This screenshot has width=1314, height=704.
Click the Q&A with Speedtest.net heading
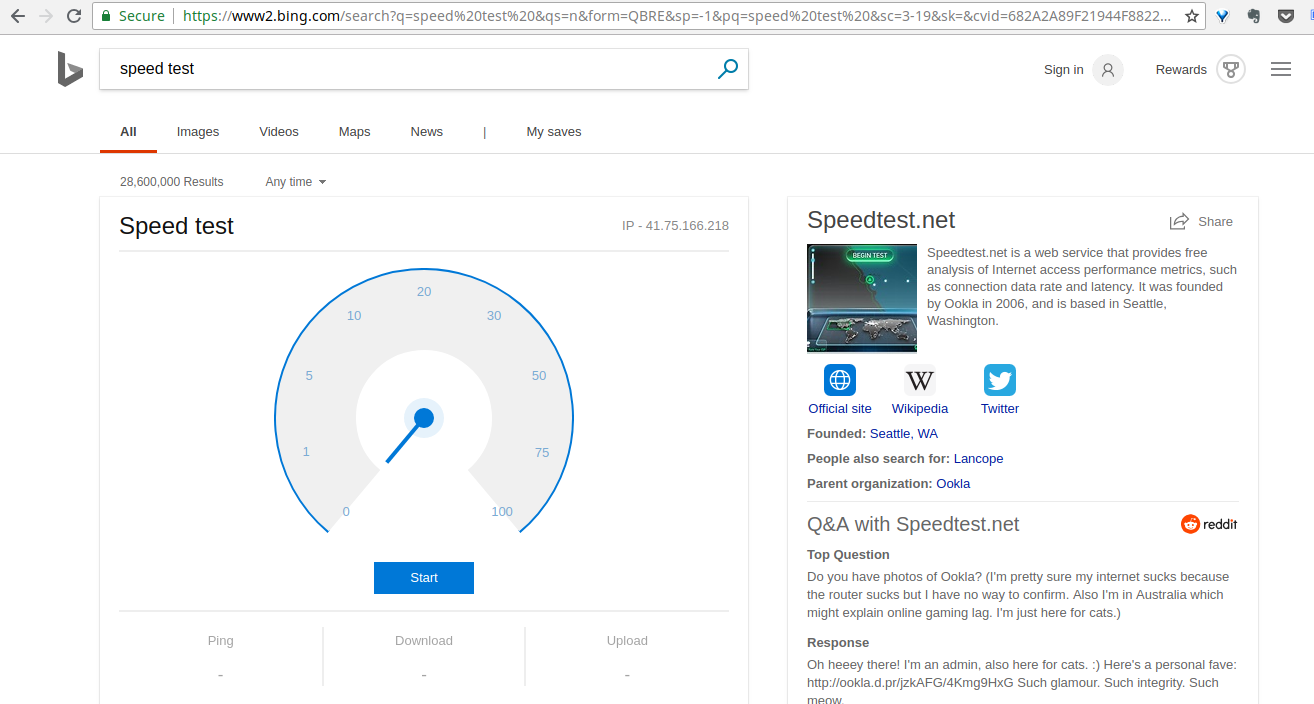(x=913, y=524)
